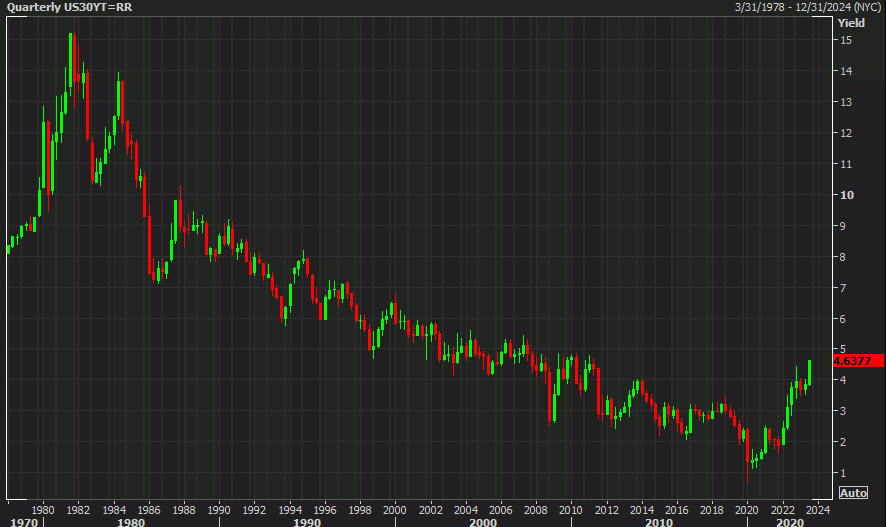Click the 1 yield axis value
This screenshot has height=527, width=886.
[843, 473]
